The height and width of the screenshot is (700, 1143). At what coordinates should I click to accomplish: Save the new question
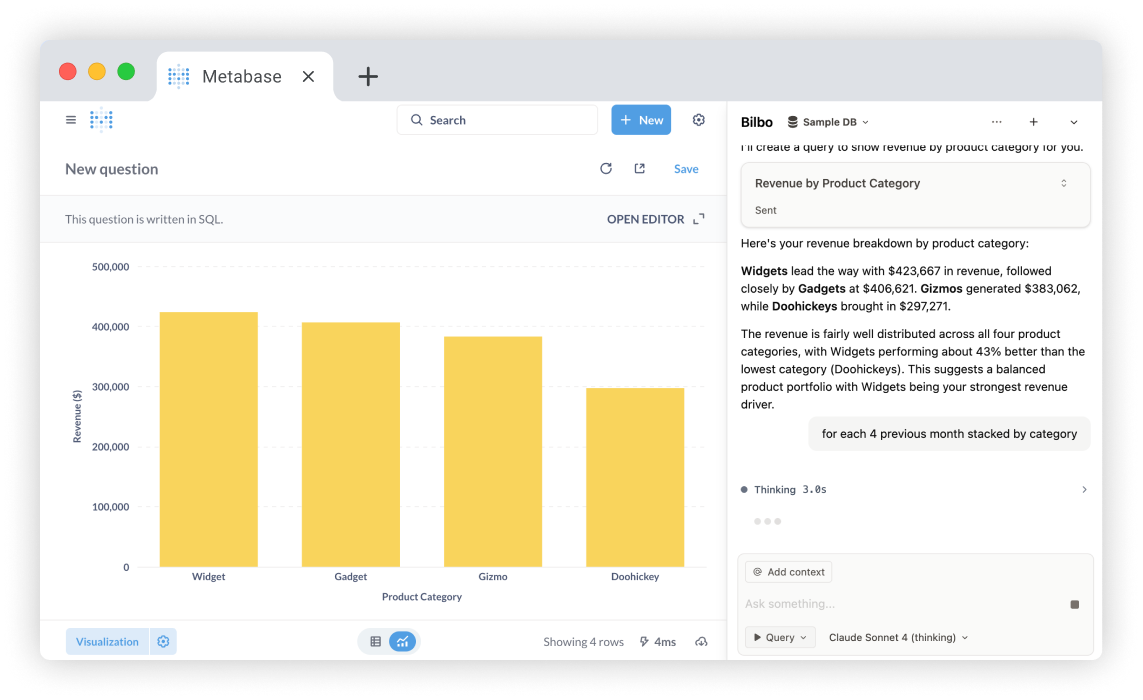click(686, 169)
